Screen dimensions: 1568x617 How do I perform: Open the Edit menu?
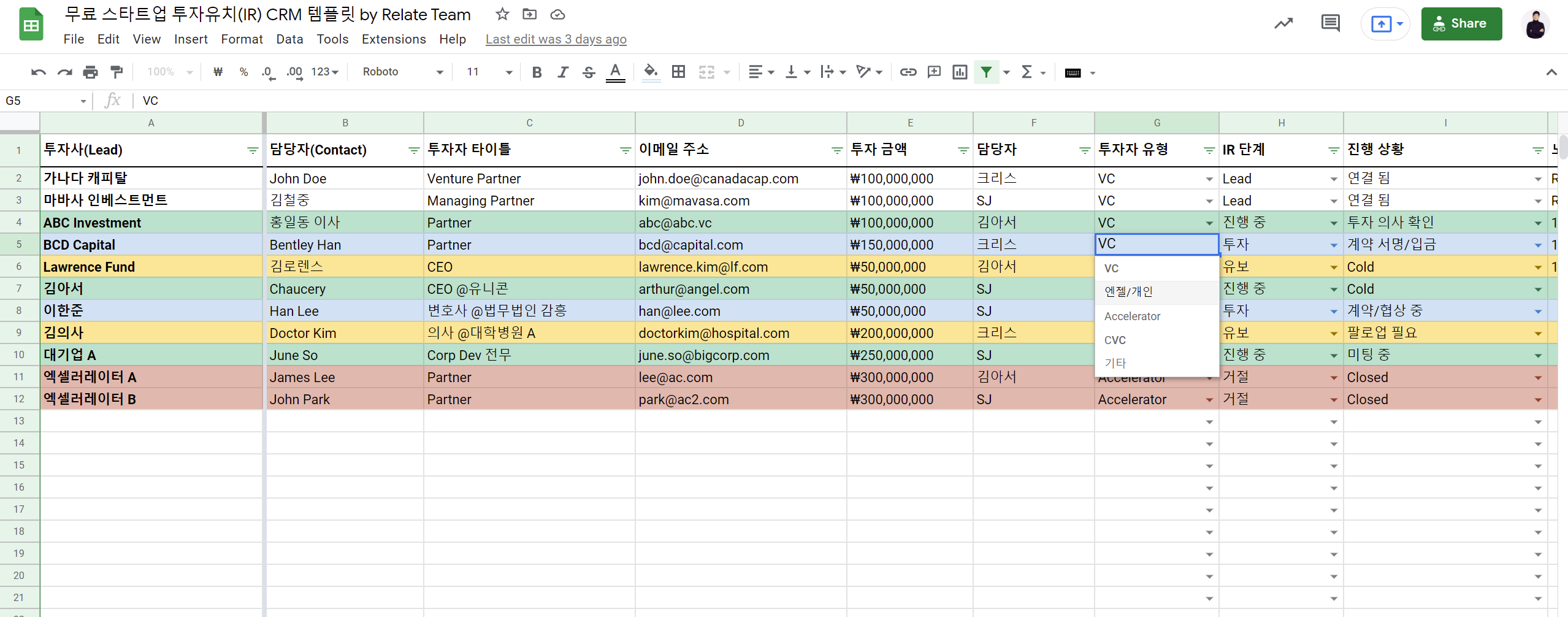point(108,39)
